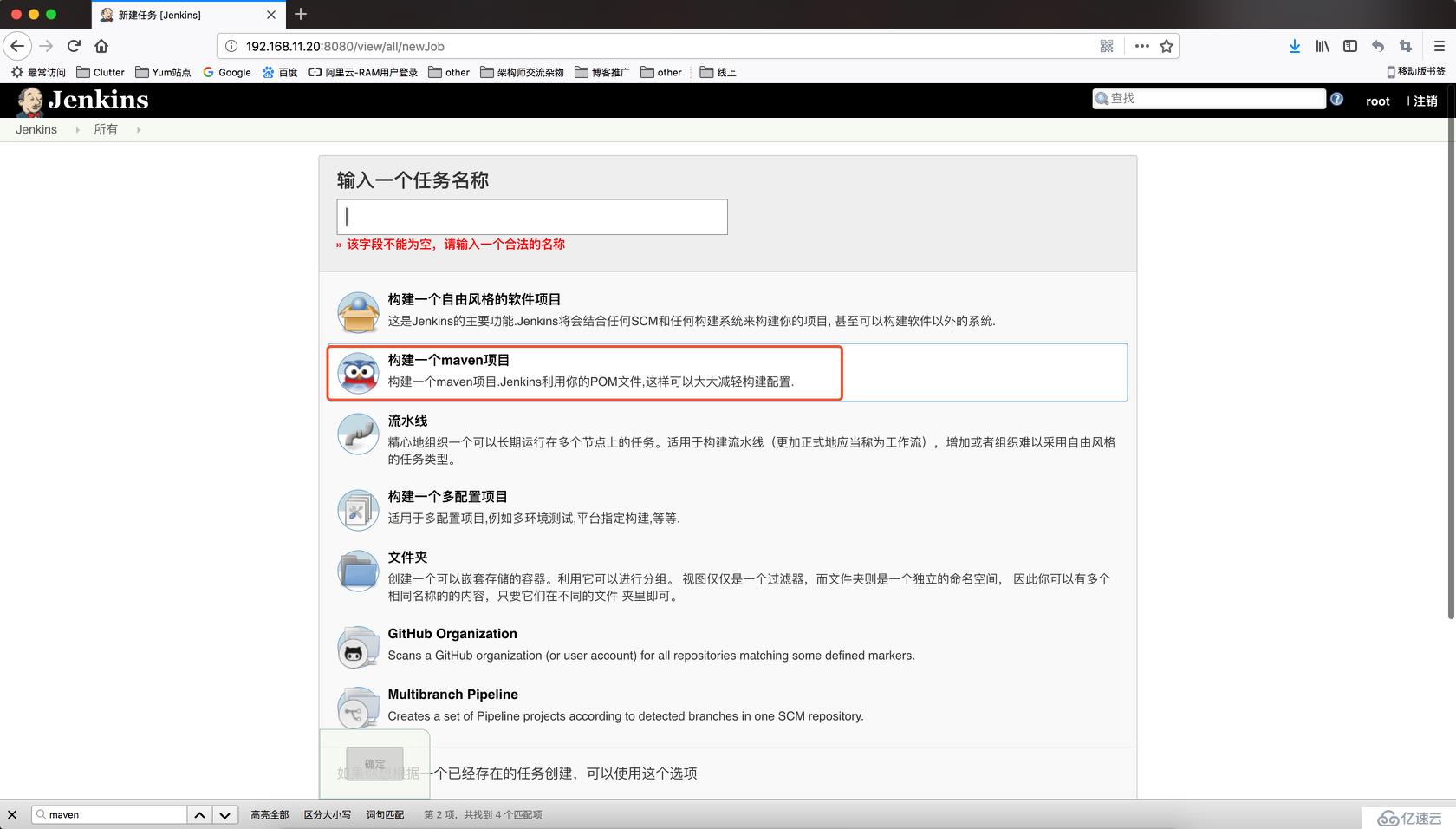Open the 阿里云-RAM用户登录 bookmark
This screenshot has width=1456, height=829.
(x=363, y=72)
